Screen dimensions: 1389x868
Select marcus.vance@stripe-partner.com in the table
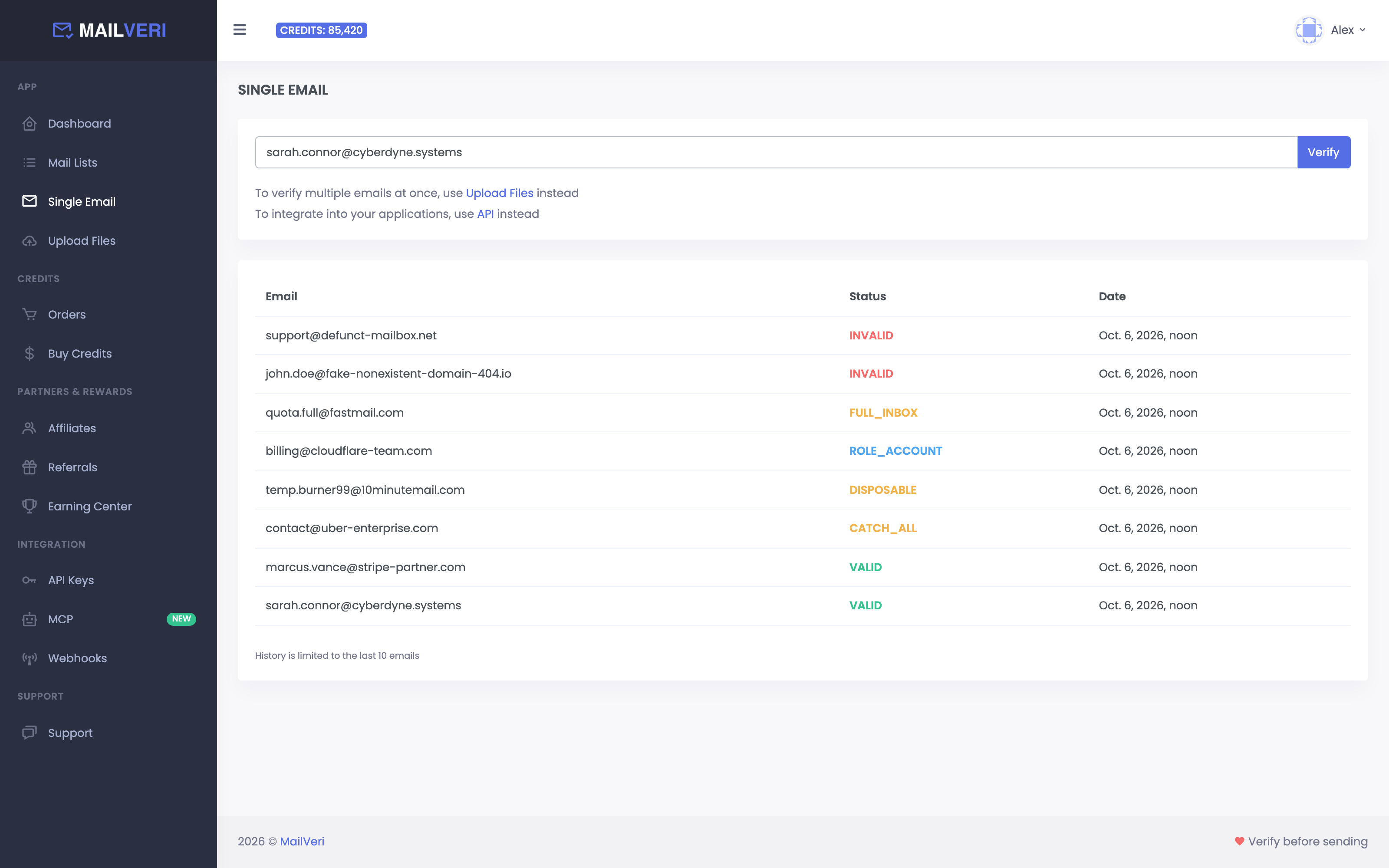(365, 567)
